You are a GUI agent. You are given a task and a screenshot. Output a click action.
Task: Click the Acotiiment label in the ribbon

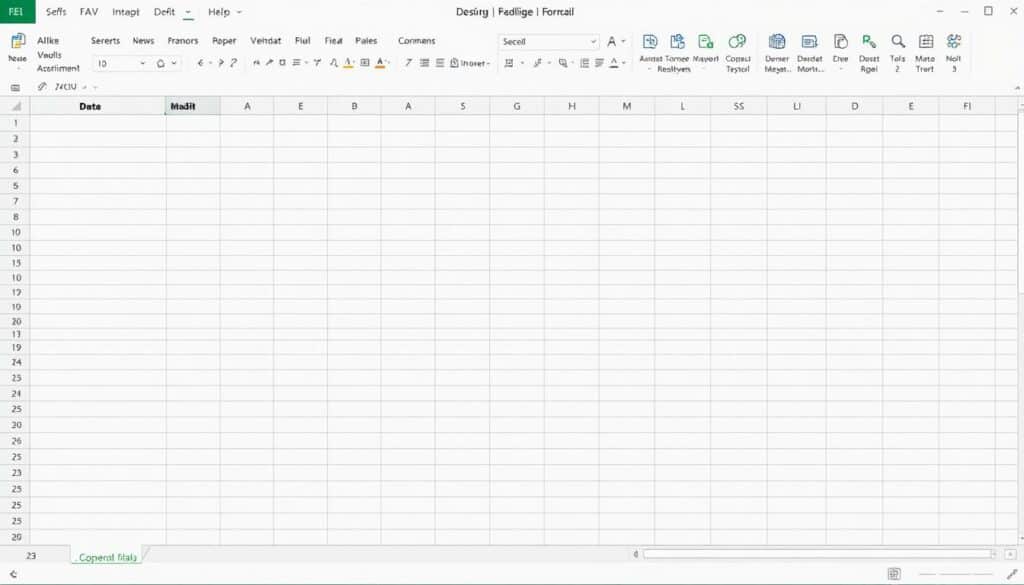click(58, 68)
